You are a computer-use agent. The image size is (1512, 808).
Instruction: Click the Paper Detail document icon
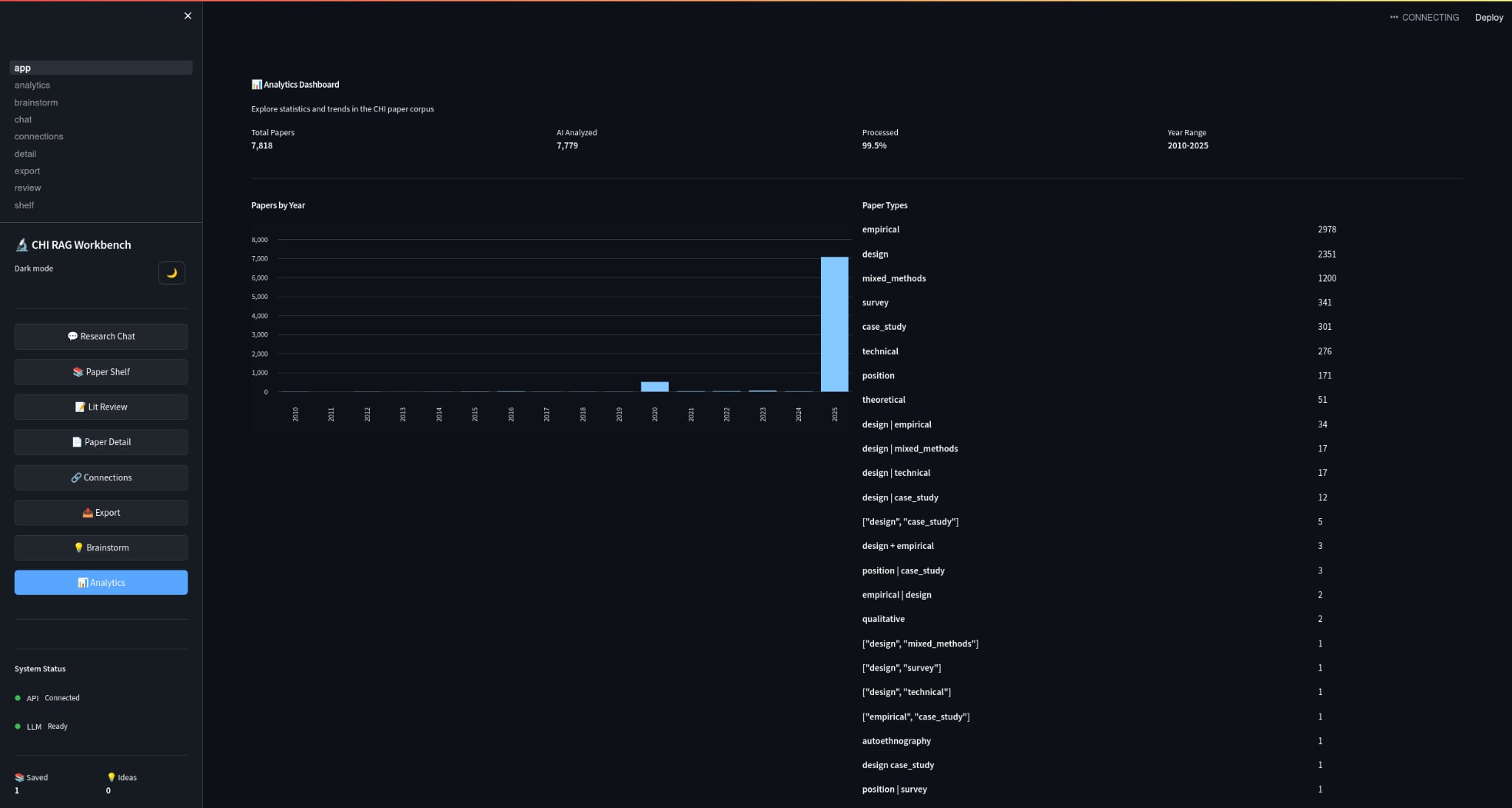77,441
